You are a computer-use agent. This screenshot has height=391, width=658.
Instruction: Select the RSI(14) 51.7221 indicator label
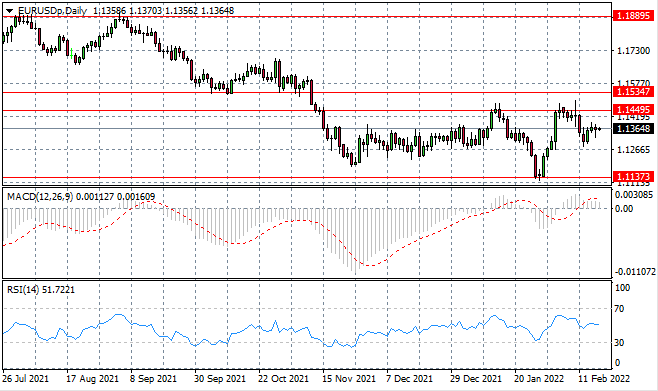[41, 290]
